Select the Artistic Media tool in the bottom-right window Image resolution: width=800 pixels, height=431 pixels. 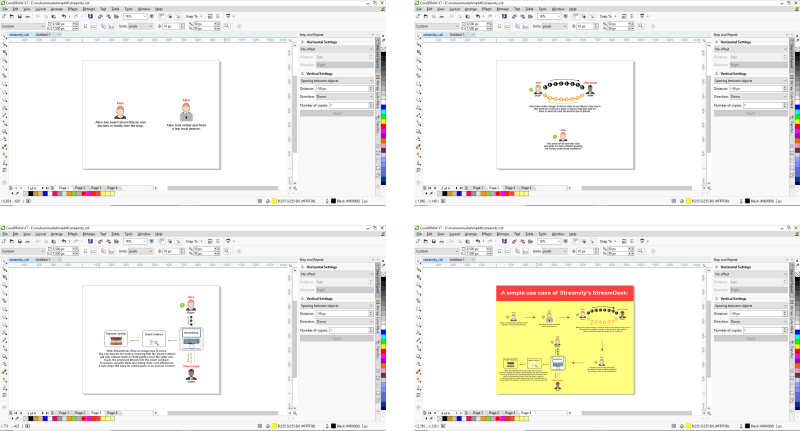tap(419, 301)
